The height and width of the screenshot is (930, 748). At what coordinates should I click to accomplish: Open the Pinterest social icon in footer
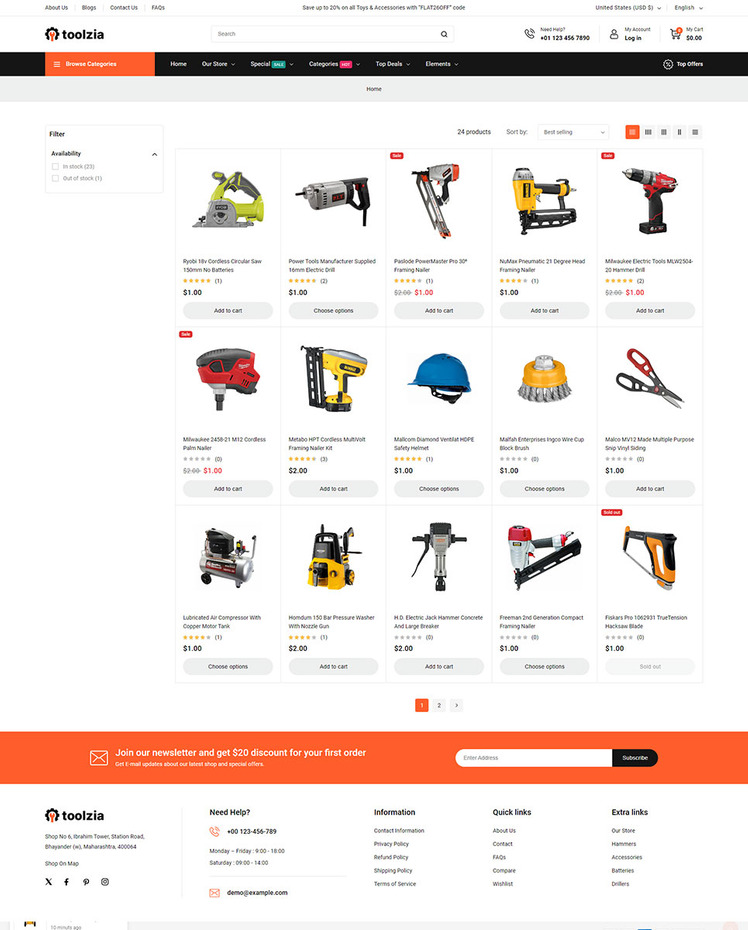86,882
